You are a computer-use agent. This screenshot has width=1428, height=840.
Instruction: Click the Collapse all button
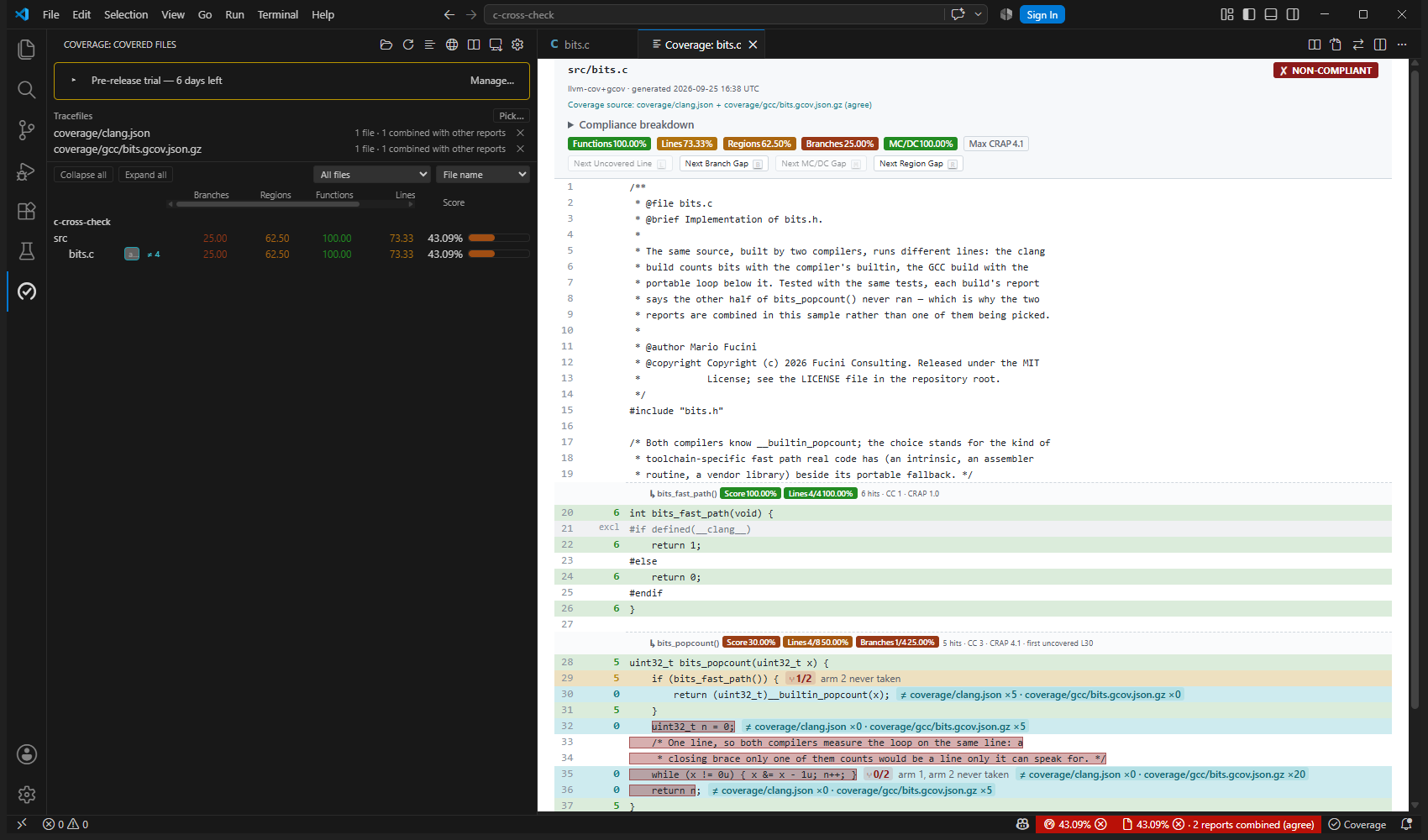tap(83, 175)
